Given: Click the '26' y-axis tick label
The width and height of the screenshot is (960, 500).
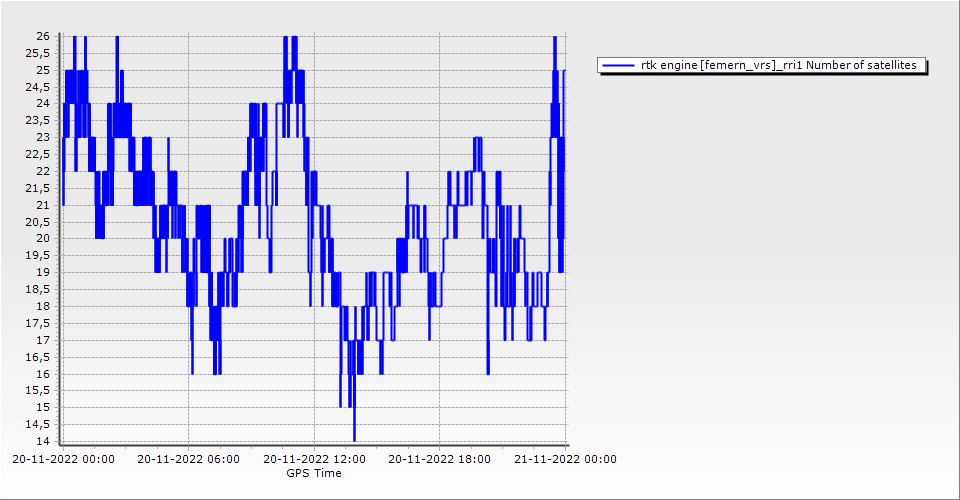Looking at the screenshot, I should 43,36.
